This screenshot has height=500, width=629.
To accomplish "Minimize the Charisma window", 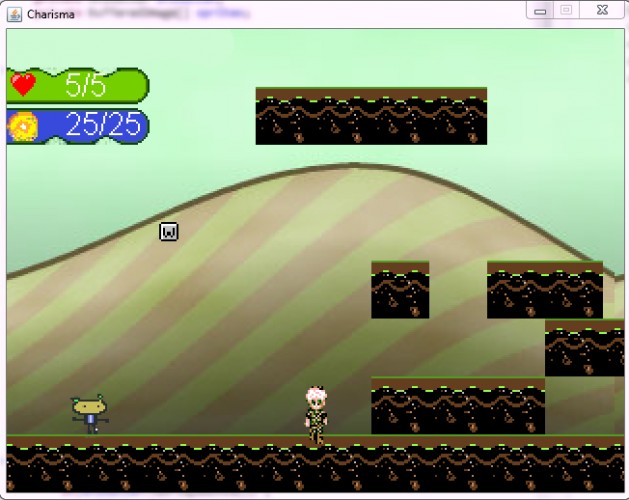I will point(540,11).
